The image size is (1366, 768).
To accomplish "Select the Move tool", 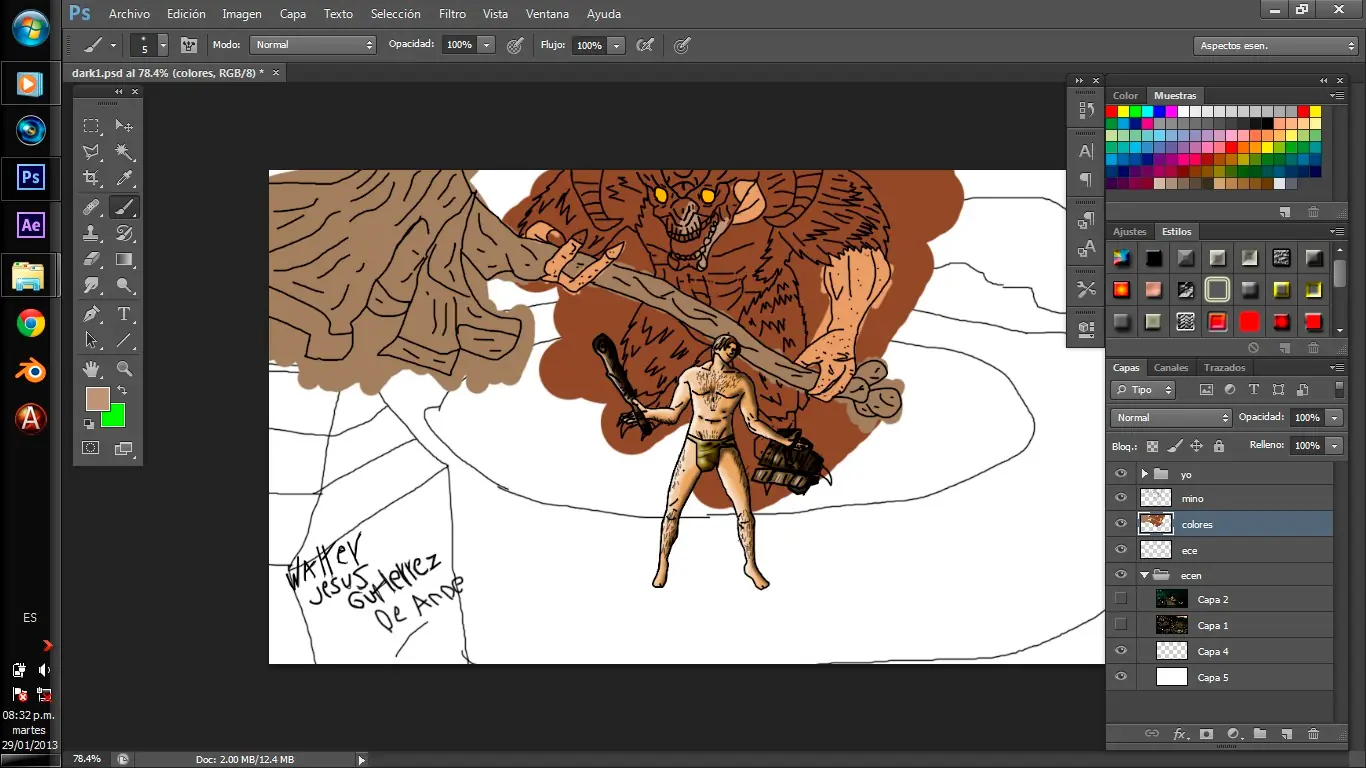I will pos(124,126).
